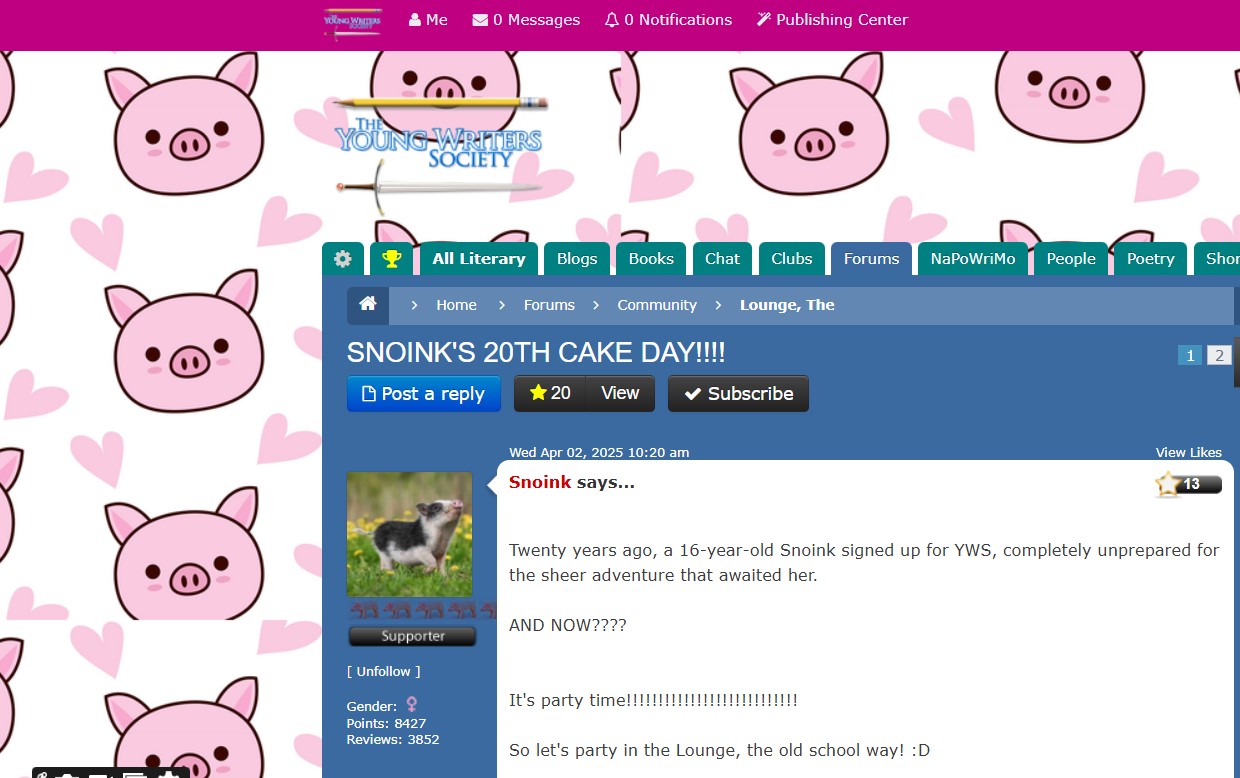Click the Forums breadcrumb link
The height and width of the screenshot is (778, 1240).
[x=549, y=305]
